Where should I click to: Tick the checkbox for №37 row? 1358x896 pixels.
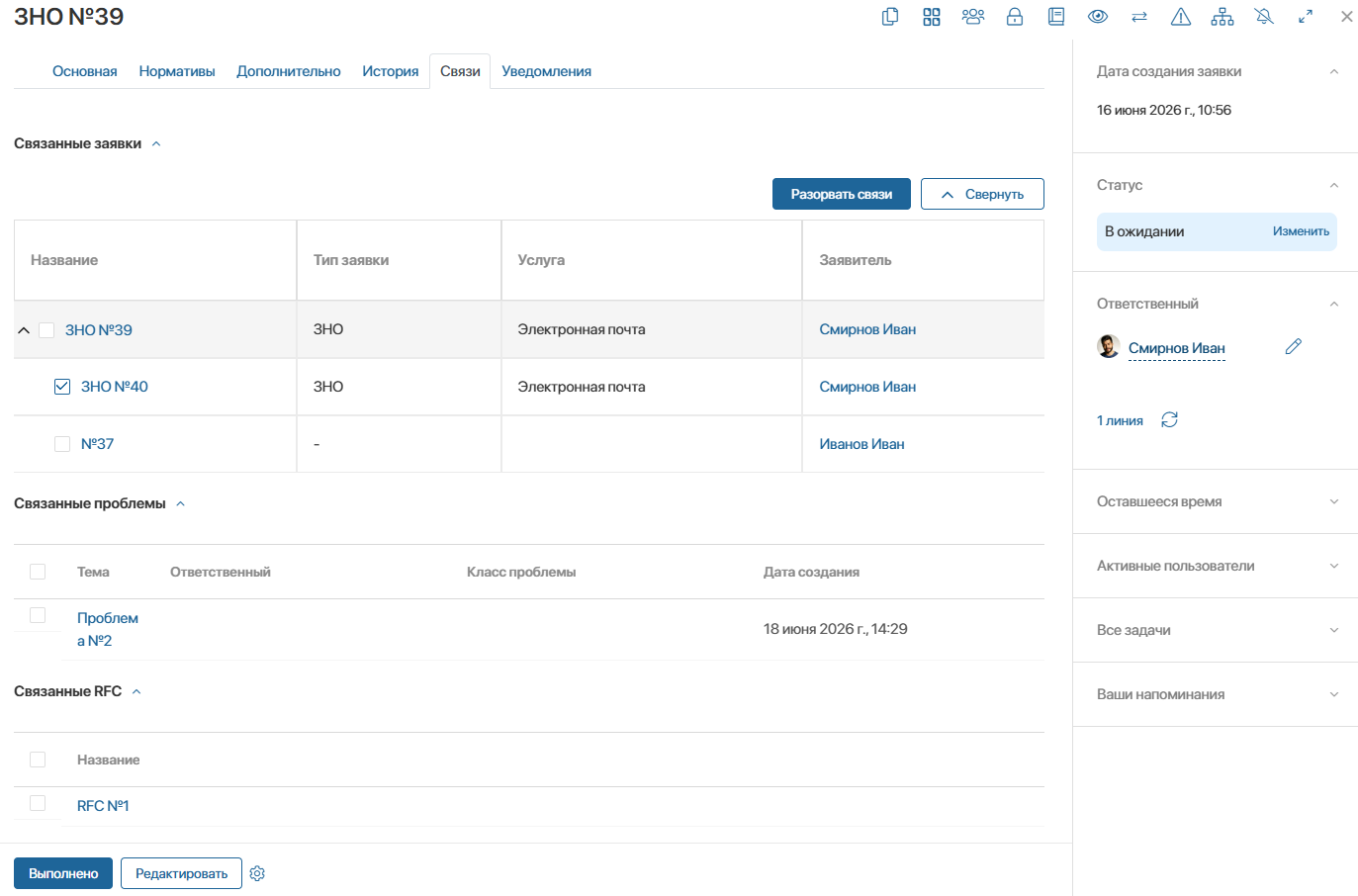click(62, 444)
